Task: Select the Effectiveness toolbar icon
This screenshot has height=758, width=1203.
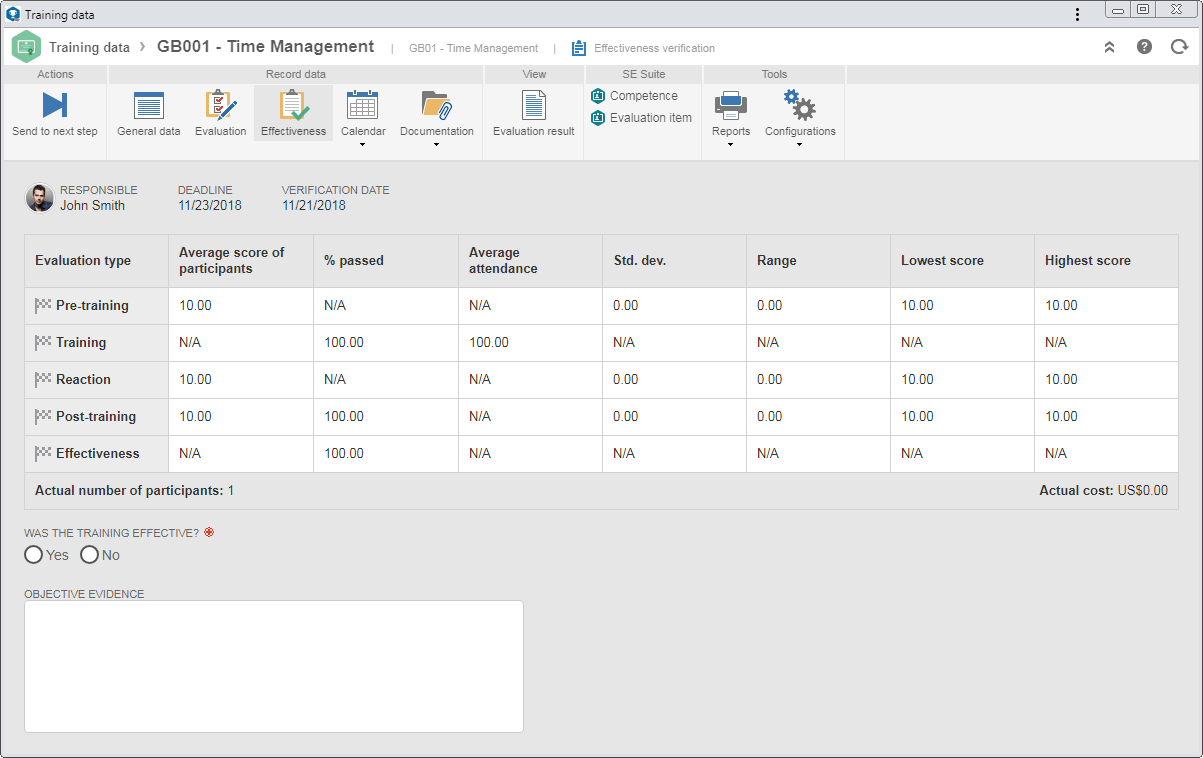Action: click(294, 105)
